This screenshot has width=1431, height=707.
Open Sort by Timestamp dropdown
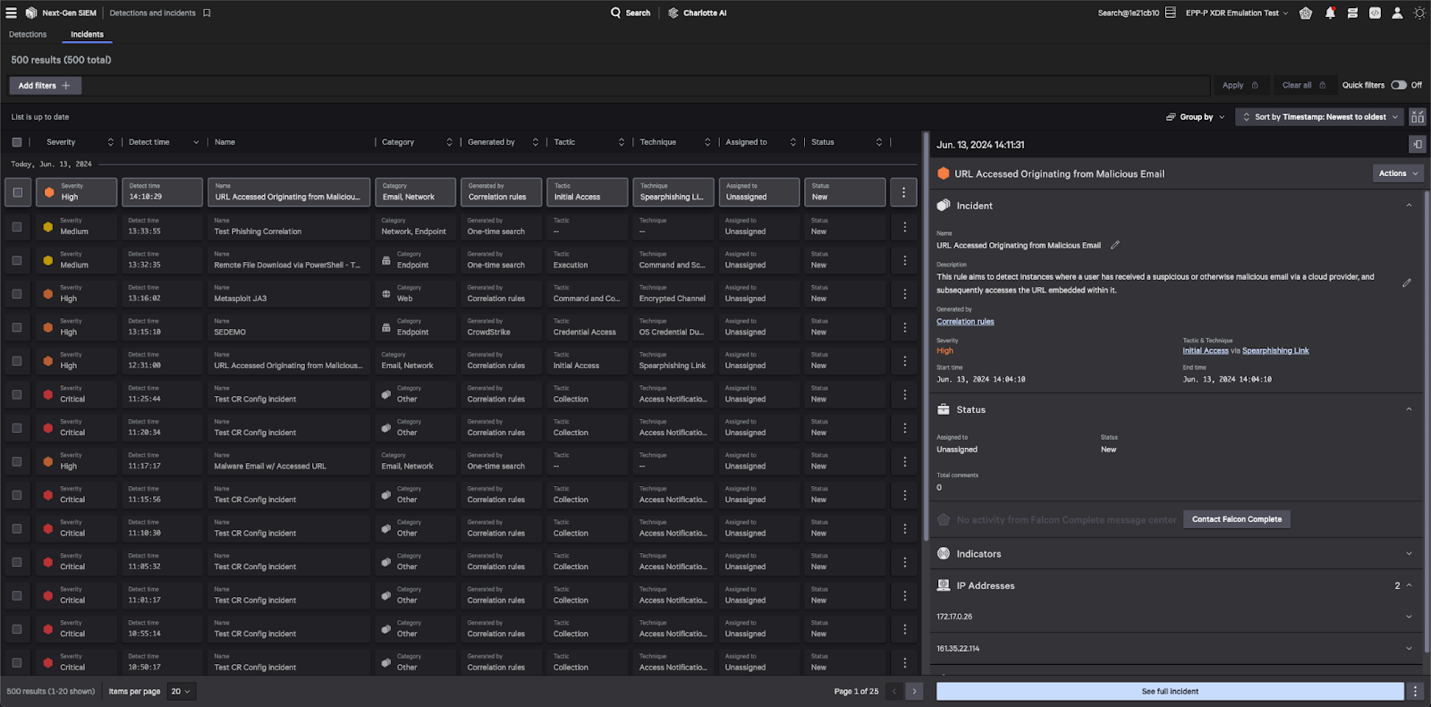1319,117
